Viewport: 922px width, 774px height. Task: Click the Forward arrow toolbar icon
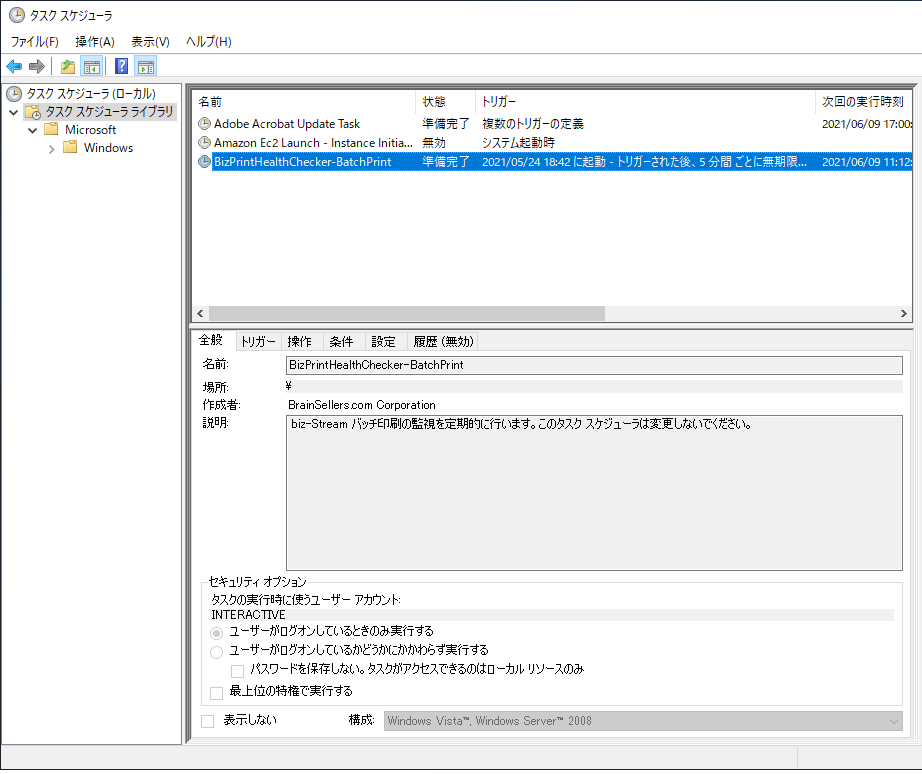pyautogui.click(x=37, y=67)
